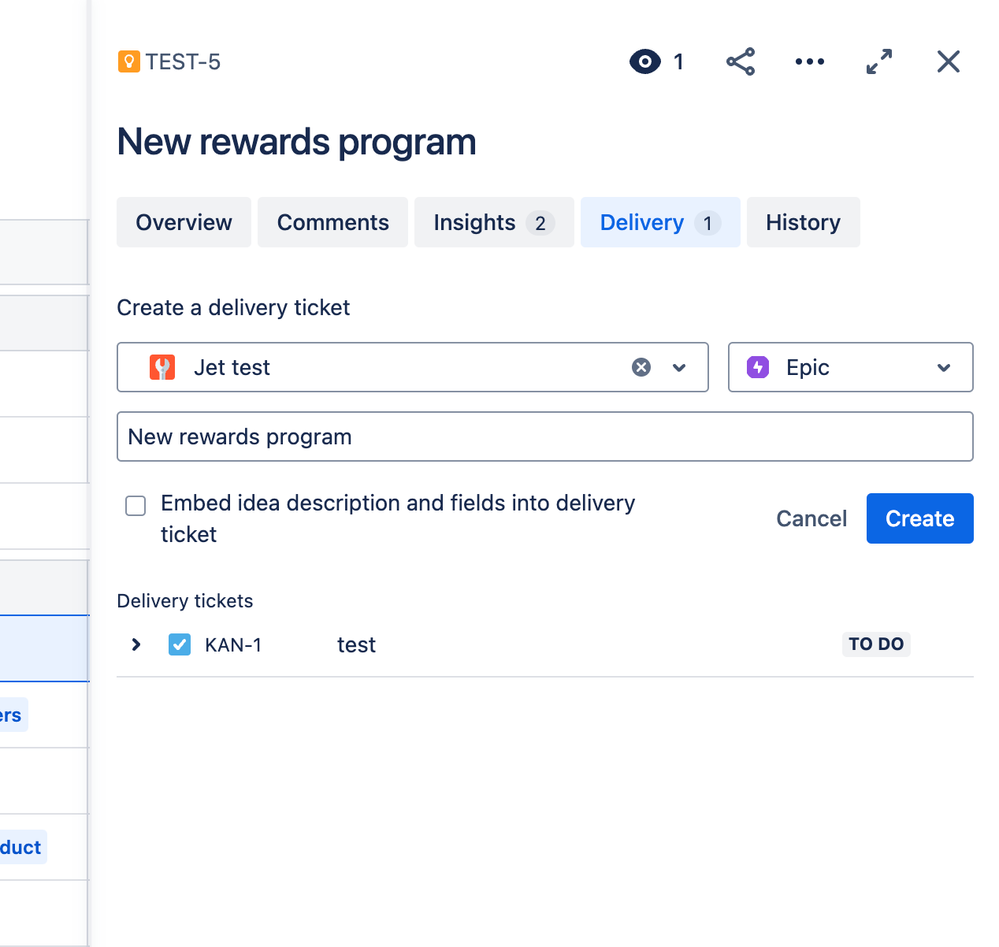The image size is (999, 947).
Task: Focus the delivery ticket summary input field
Action: 545,437
